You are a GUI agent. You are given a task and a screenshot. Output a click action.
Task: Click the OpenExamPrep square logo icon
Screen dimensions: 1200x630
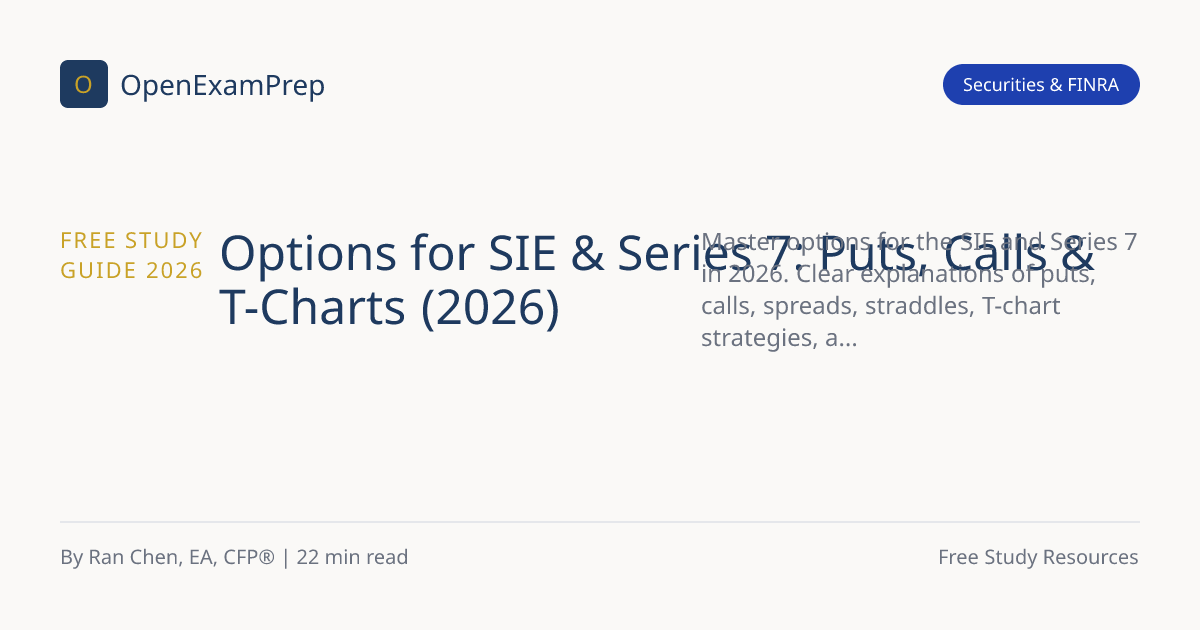coord(84,84)
